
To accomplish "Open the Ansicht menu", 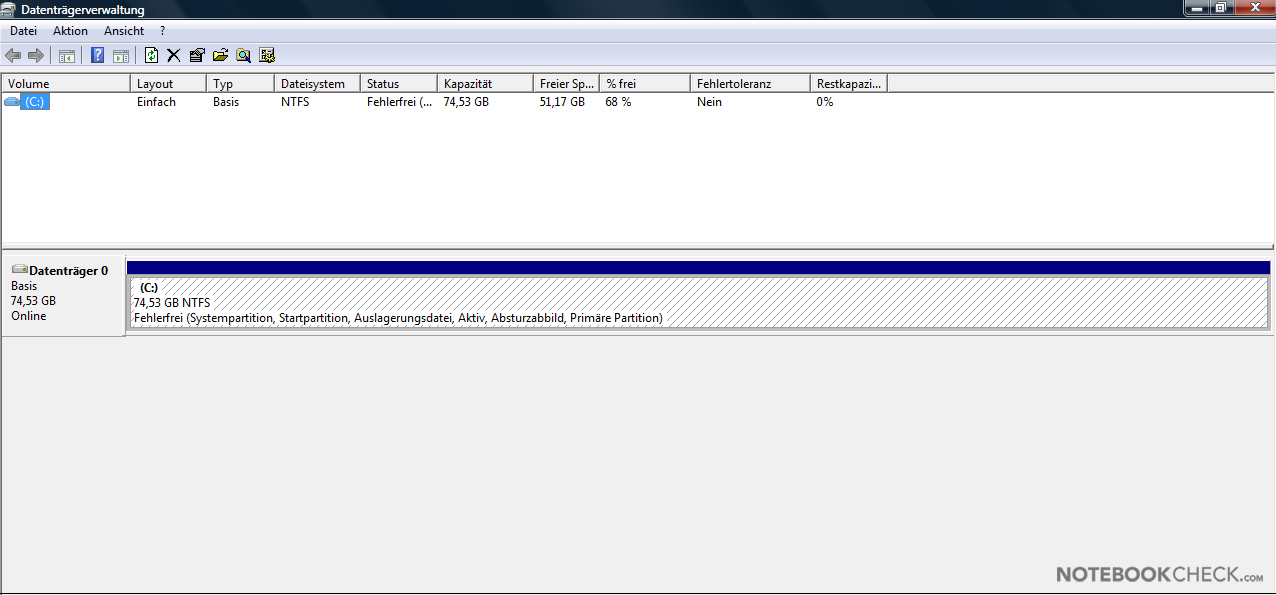I will click(124, 31).
